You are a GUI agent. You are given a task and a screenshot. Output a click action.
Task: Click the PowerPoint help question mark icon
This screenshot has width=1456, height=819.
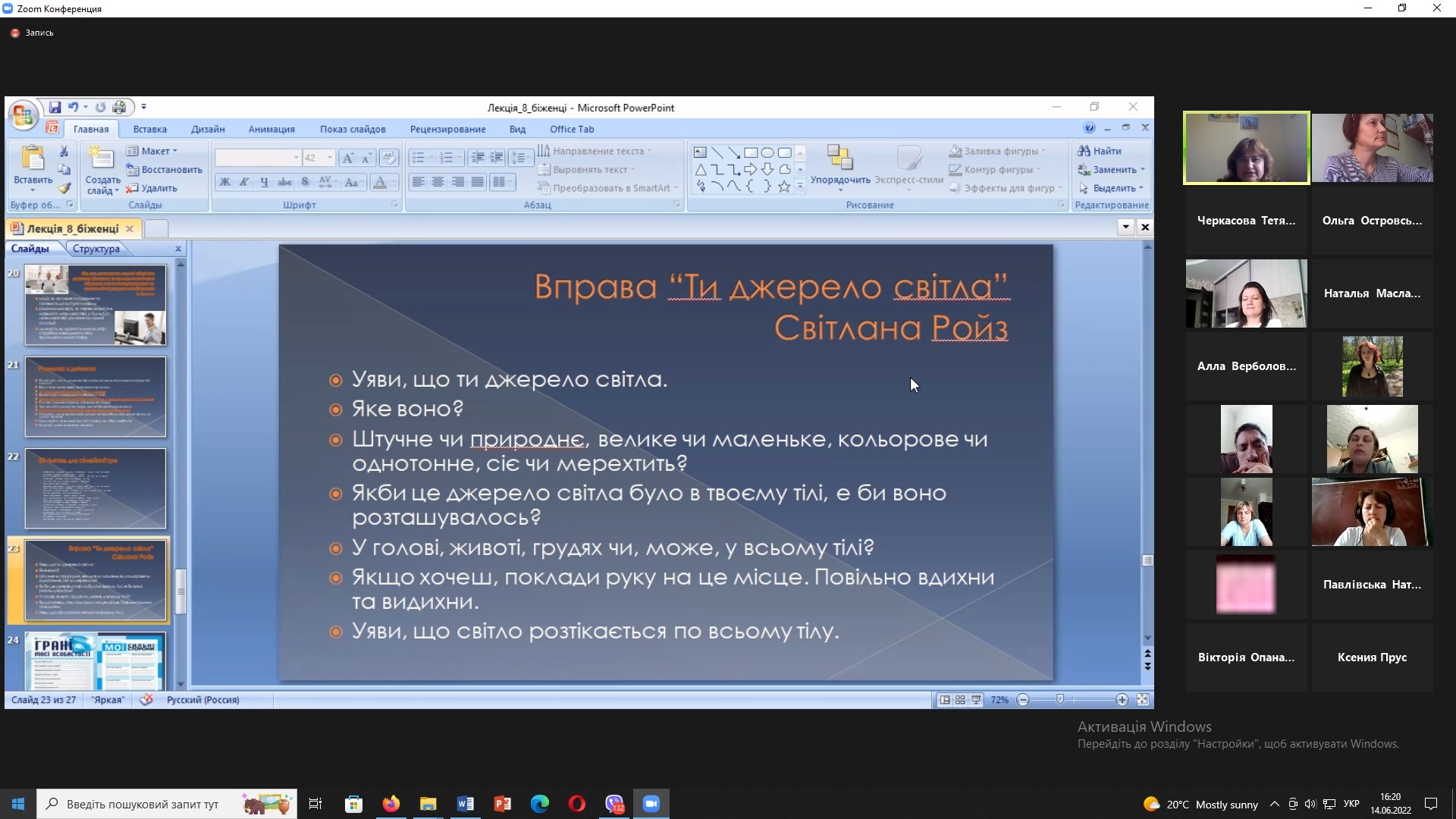(1089, 128)
